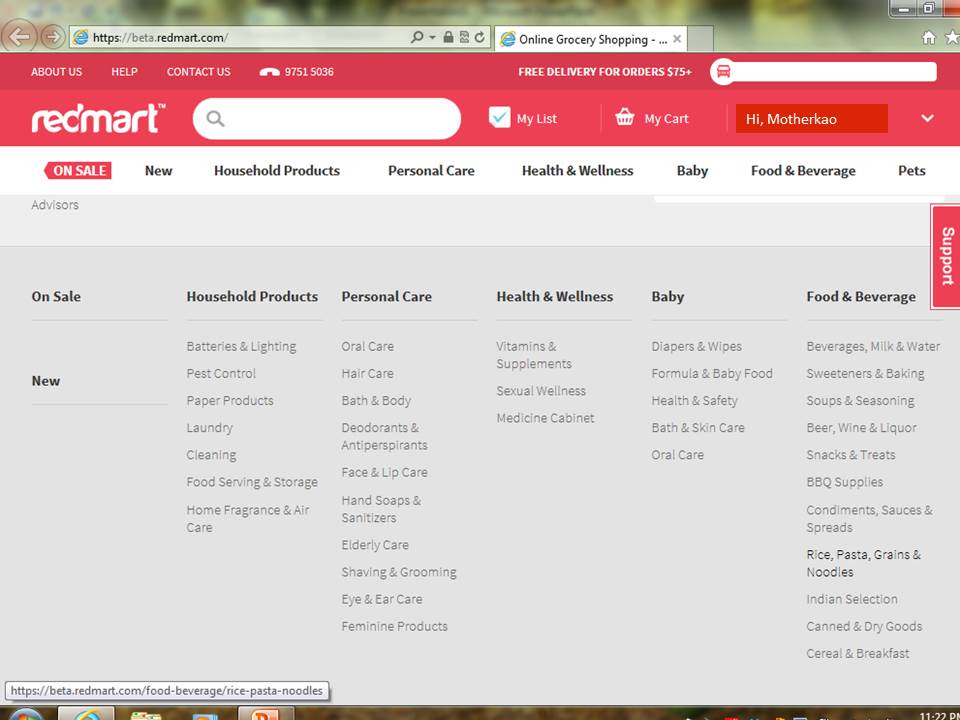The image size is (960, 720).
Task: Open Pest Control category
Action: pyautogui.click(x=221, y=373)
